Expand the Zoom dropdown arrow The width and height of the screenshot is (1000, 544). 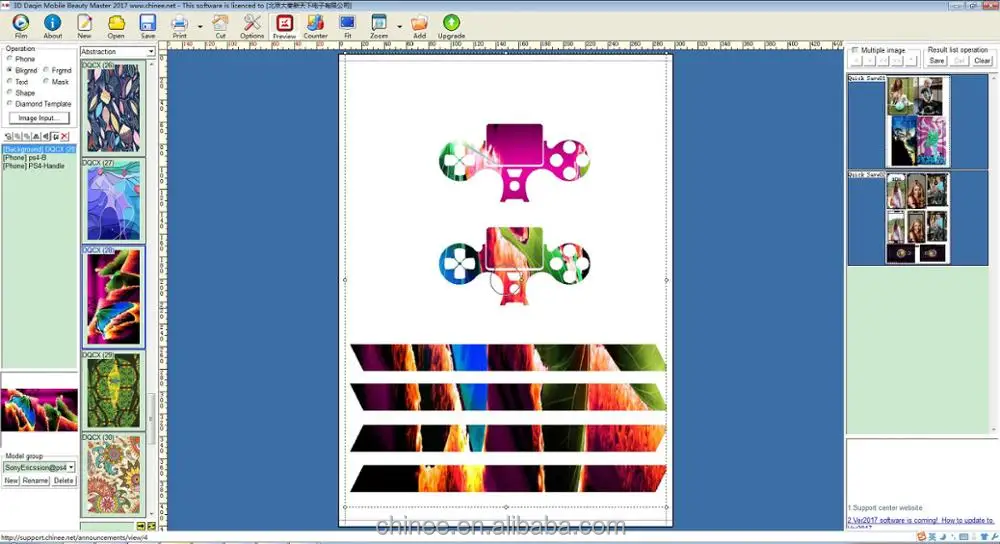click(399, 27)
